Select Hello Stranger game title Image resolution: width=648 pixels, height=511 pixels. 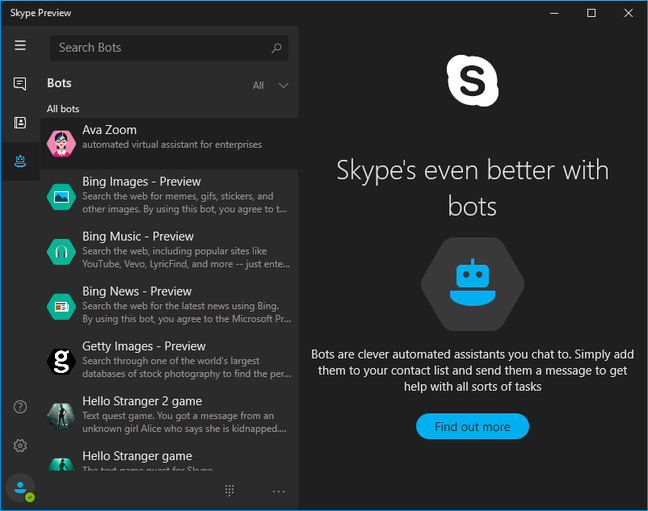(137, 456)
